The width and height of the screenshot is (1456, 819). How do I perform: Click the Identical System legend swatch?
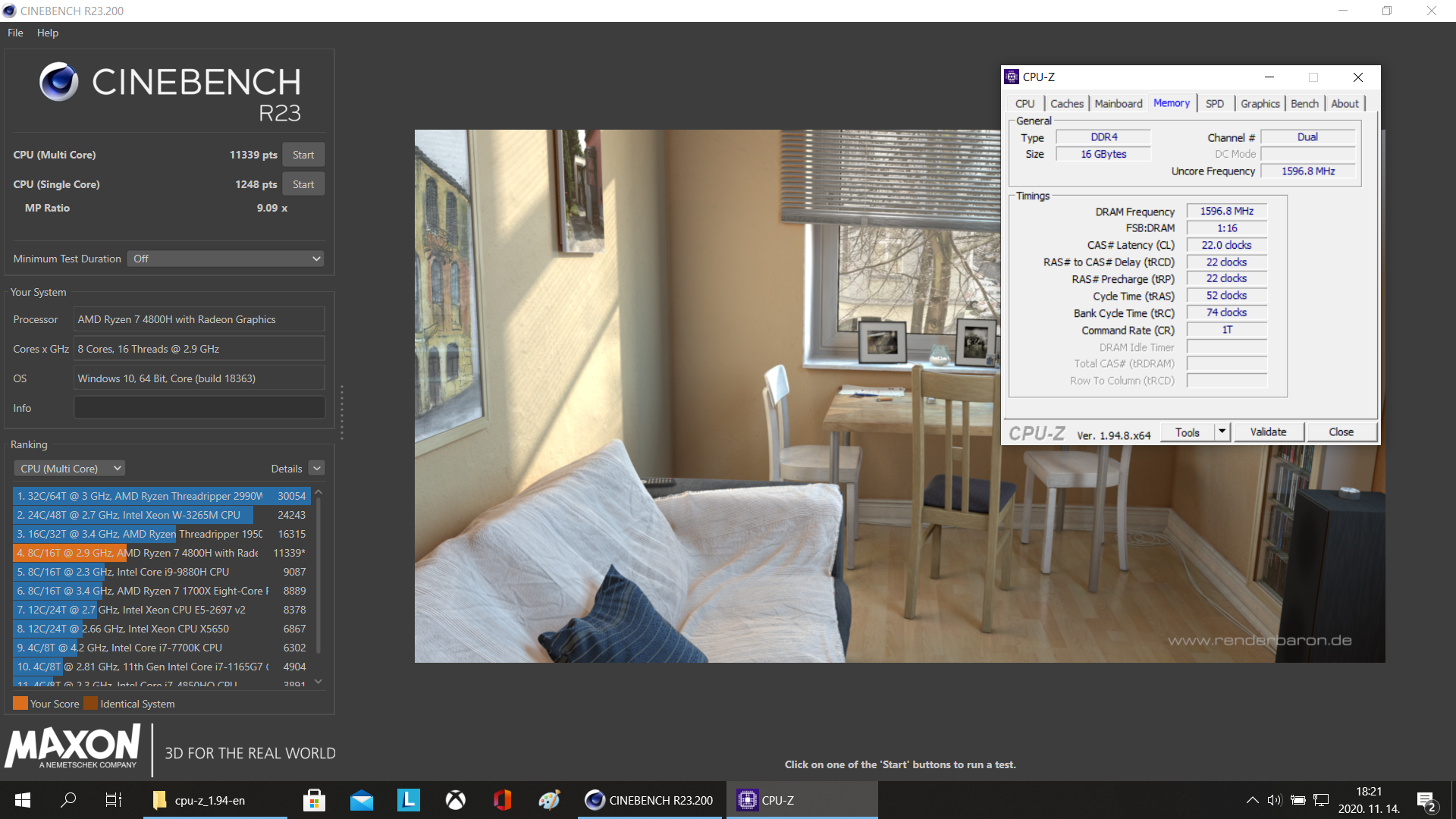(90, 703)
